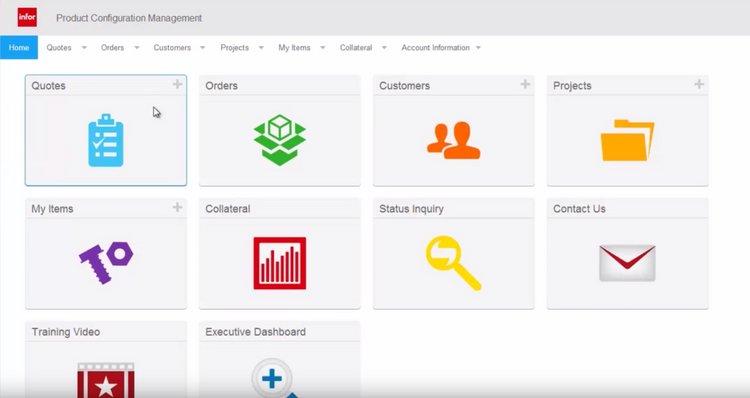The image size is (750, 398).
Task: Open the Collateral menu in navigation bar
Action: (356, 48)
